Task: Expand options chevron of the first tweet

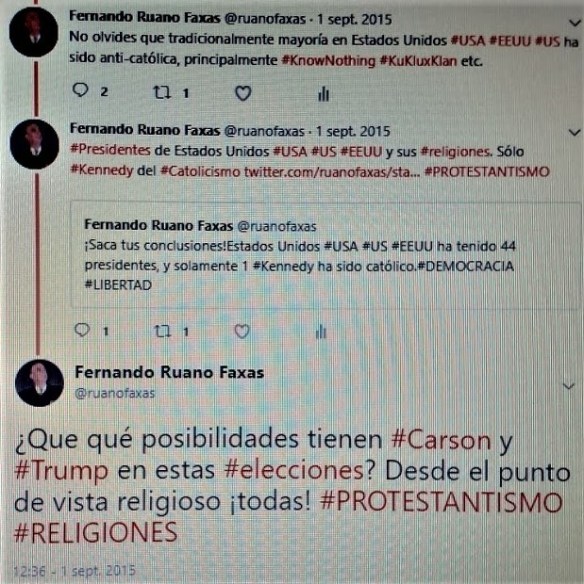Action: click(x=575, y=23)
